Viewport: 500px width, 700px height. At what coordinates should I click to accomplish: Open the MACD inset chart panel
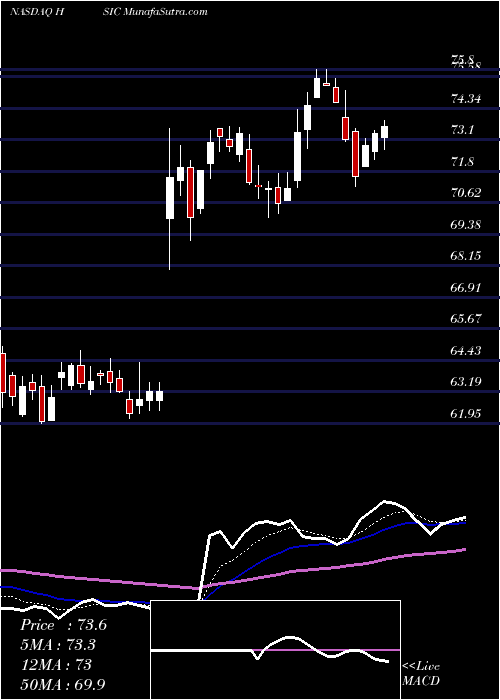pyautogui.click(x=276, y=650)
